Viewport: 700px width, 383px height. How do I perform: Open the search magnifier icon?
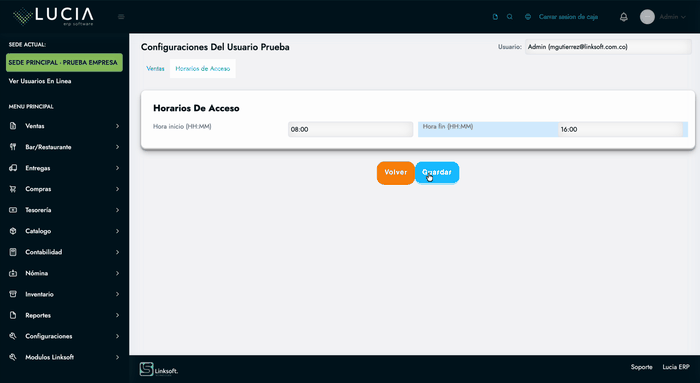(509, 17)
